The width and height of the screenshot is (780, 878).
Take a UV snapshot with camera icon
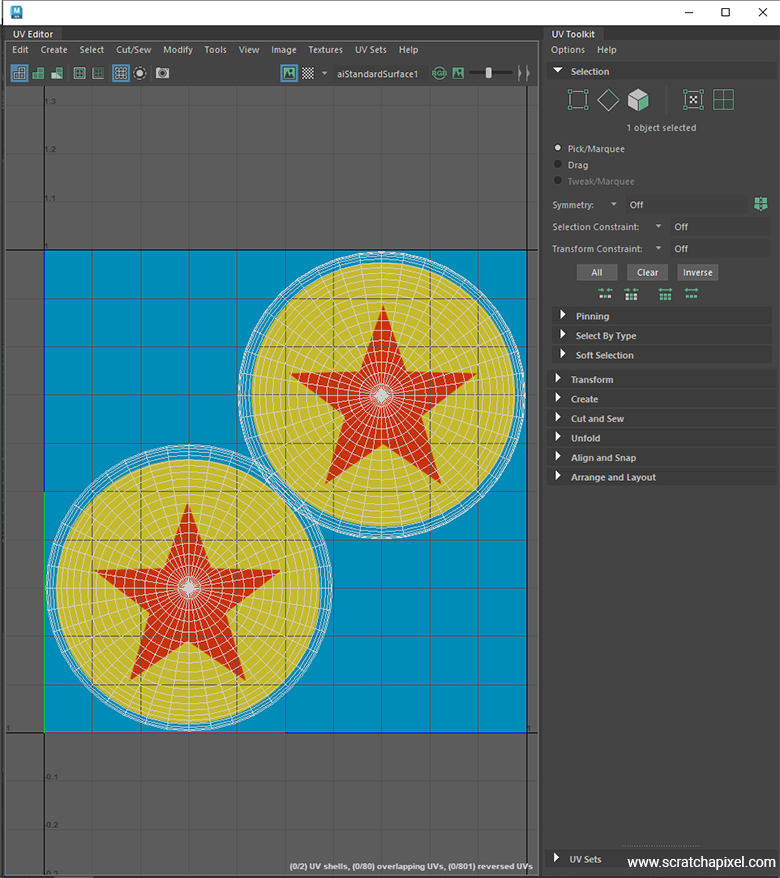pyautogui.click(x=162, y=73)
